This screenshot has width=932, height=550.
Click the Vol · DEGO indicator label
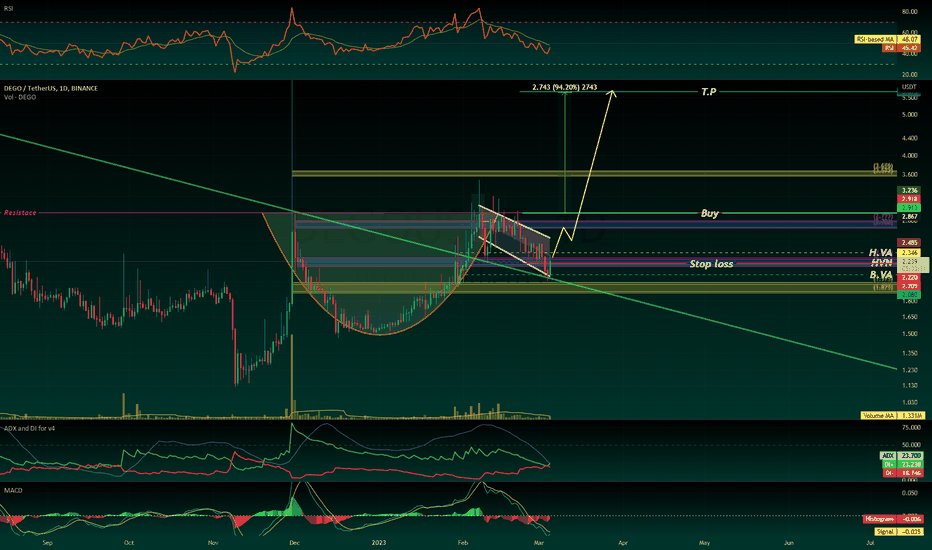20,97
